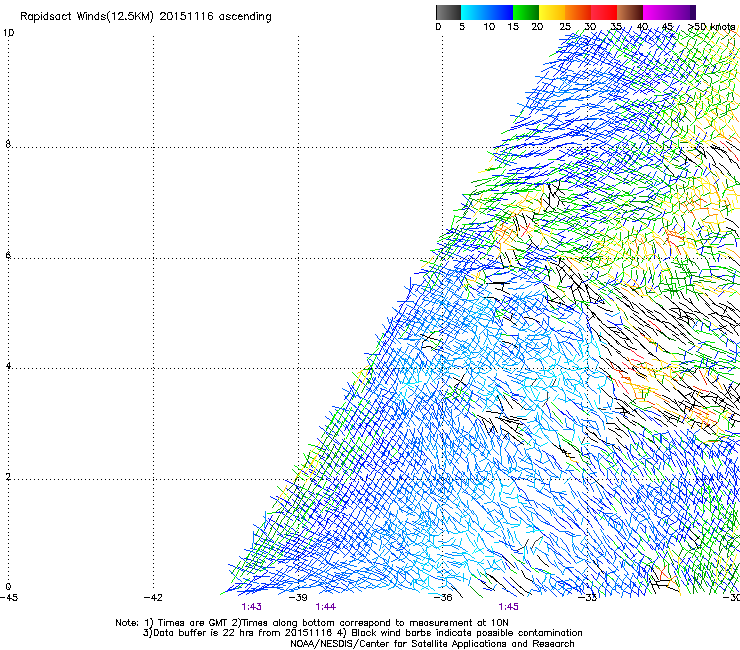This screenshot has height=650, width=740.
Task: Select the red 30-35 knots legend swatch
Action: click(604, 12)
